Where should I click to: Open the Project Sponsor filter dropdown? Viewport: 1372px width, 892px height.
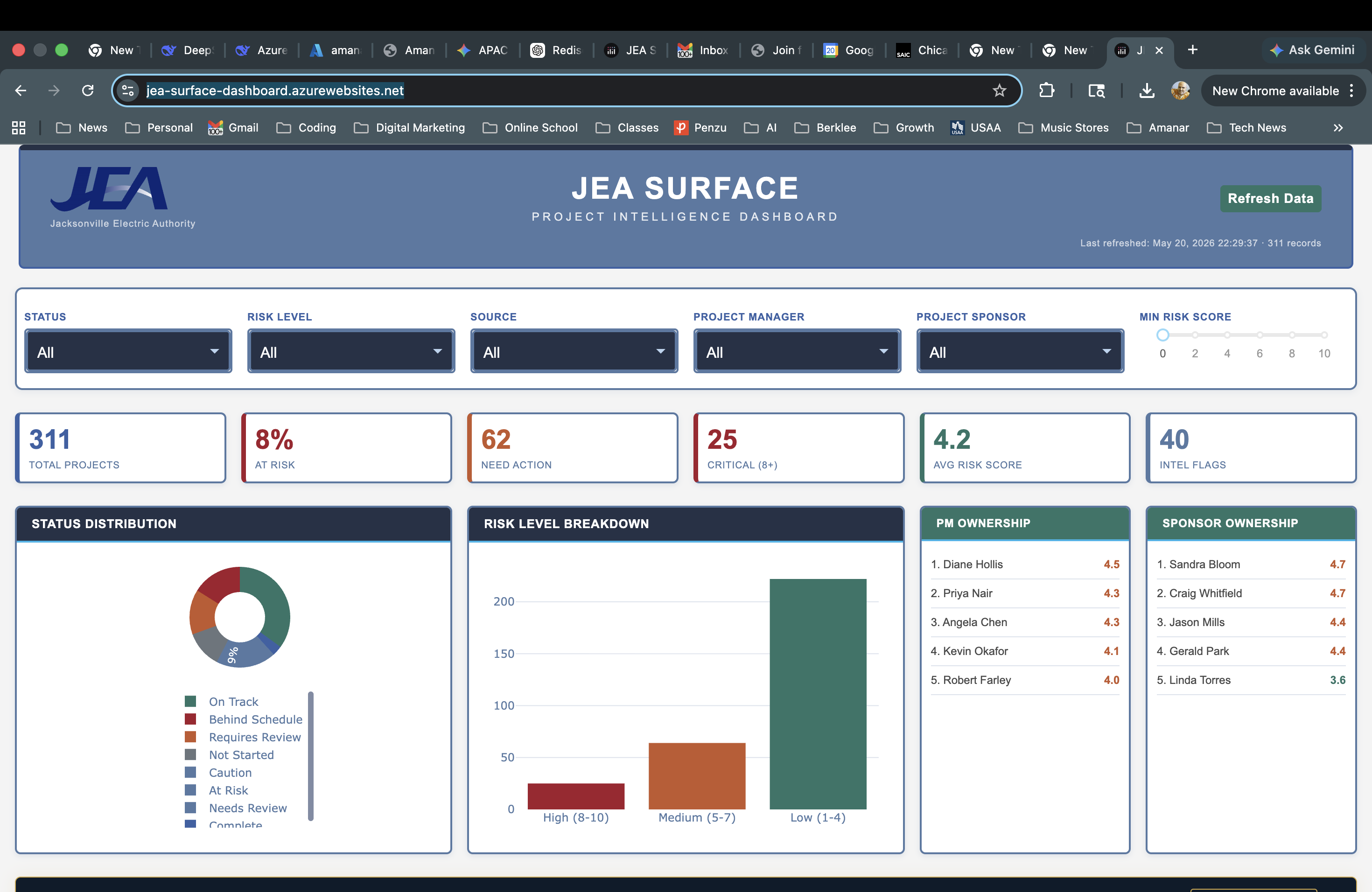point(1020,351)
